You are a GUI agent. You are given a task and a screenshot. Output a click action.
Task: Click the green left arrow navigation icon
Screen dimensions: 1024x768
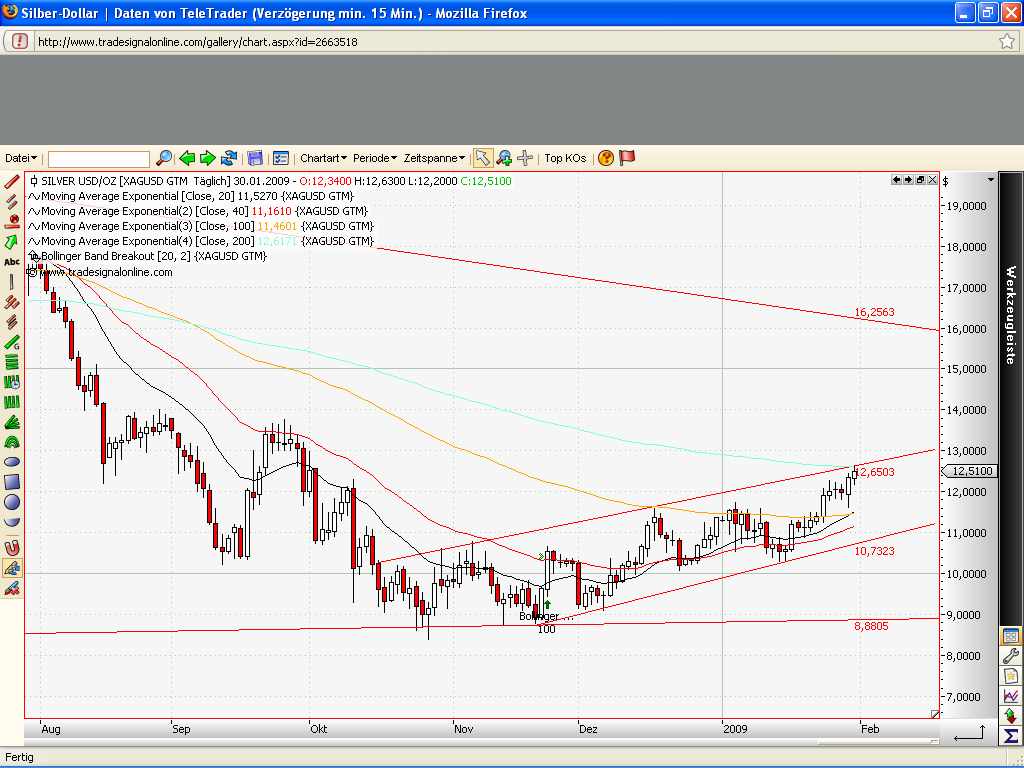click(187, 158)
